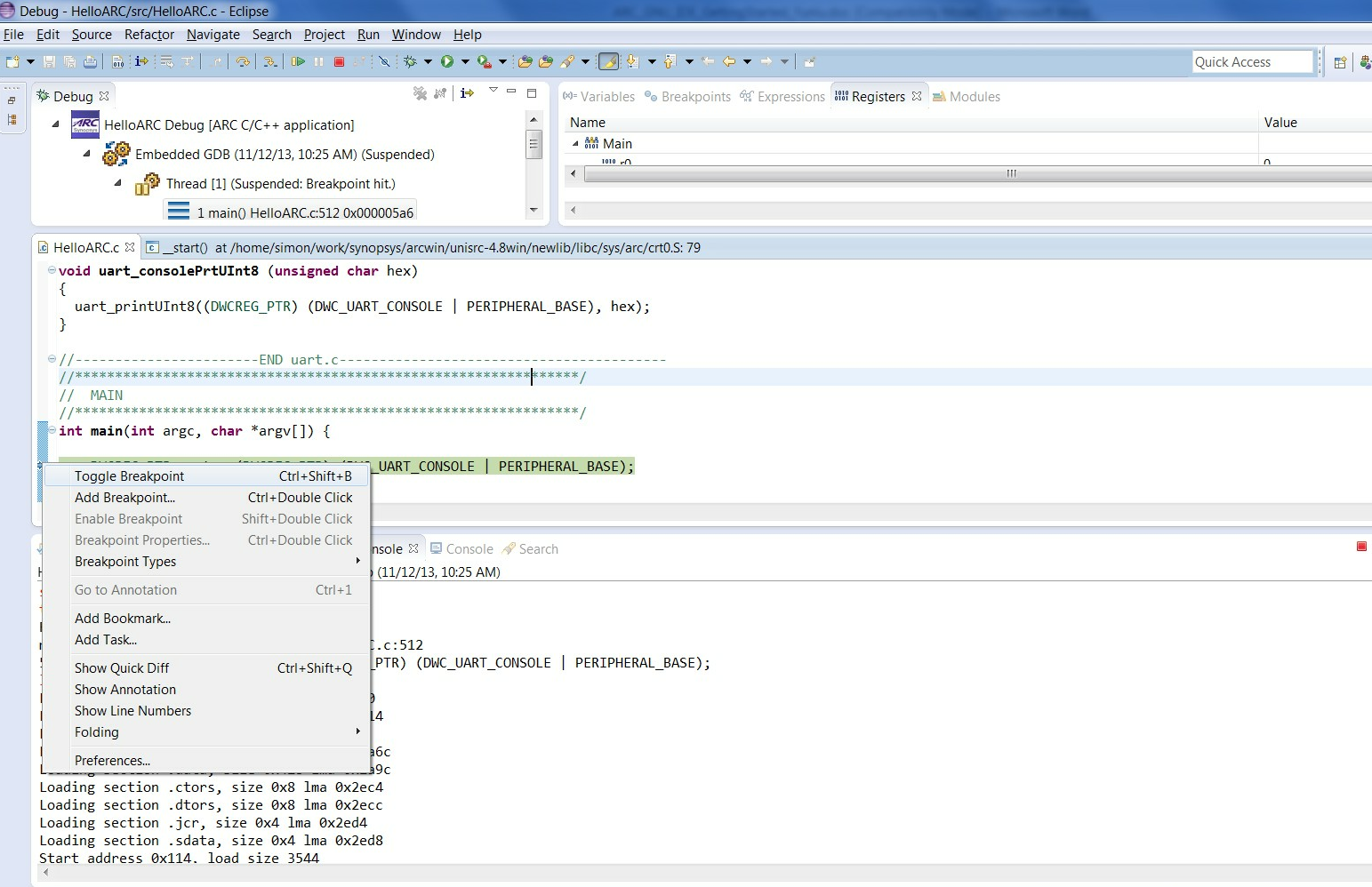The image size is (1372, 887).
Task: Open dropdown arrow next to New icon
Action: pyautogui.click(x=30, y=61)
